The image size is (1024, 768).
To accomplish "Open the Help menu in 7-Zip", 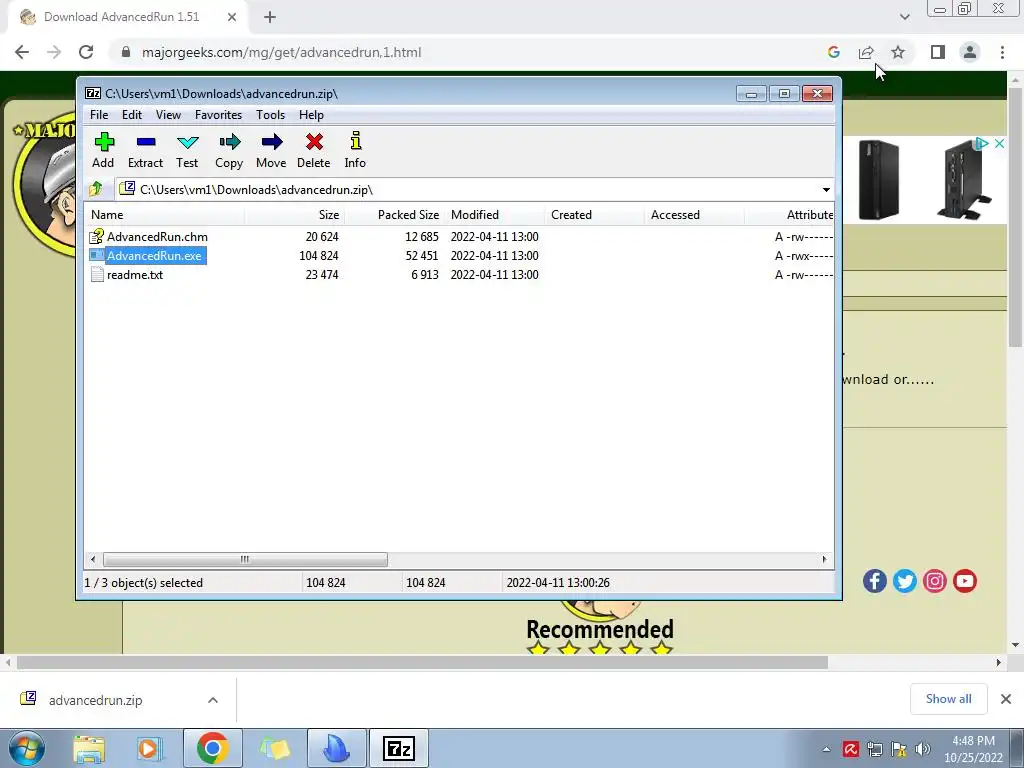I will 312,115.
